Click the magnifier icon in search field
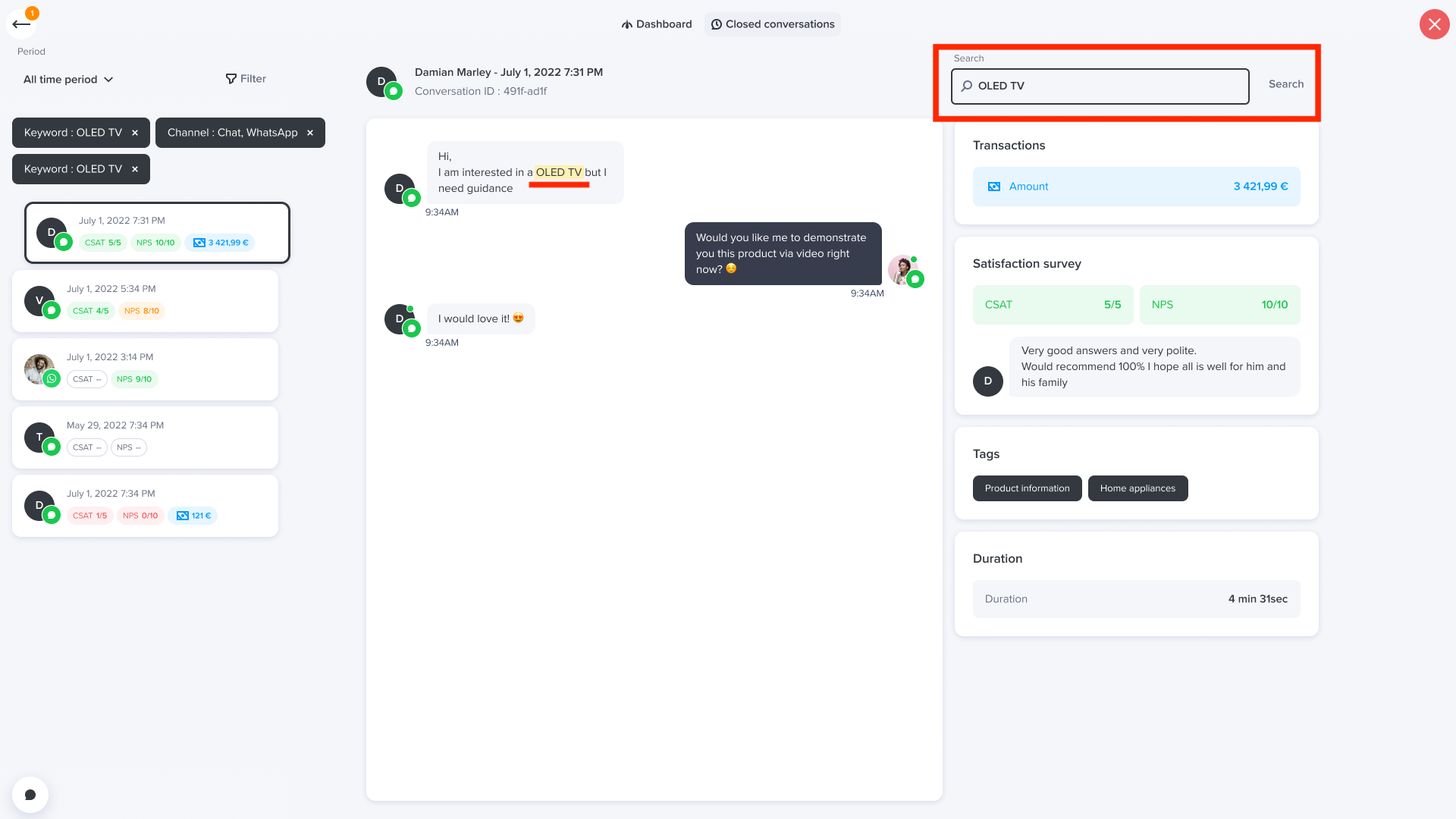The width and height of the screenshot is (1456, 819). click(967, 86)
